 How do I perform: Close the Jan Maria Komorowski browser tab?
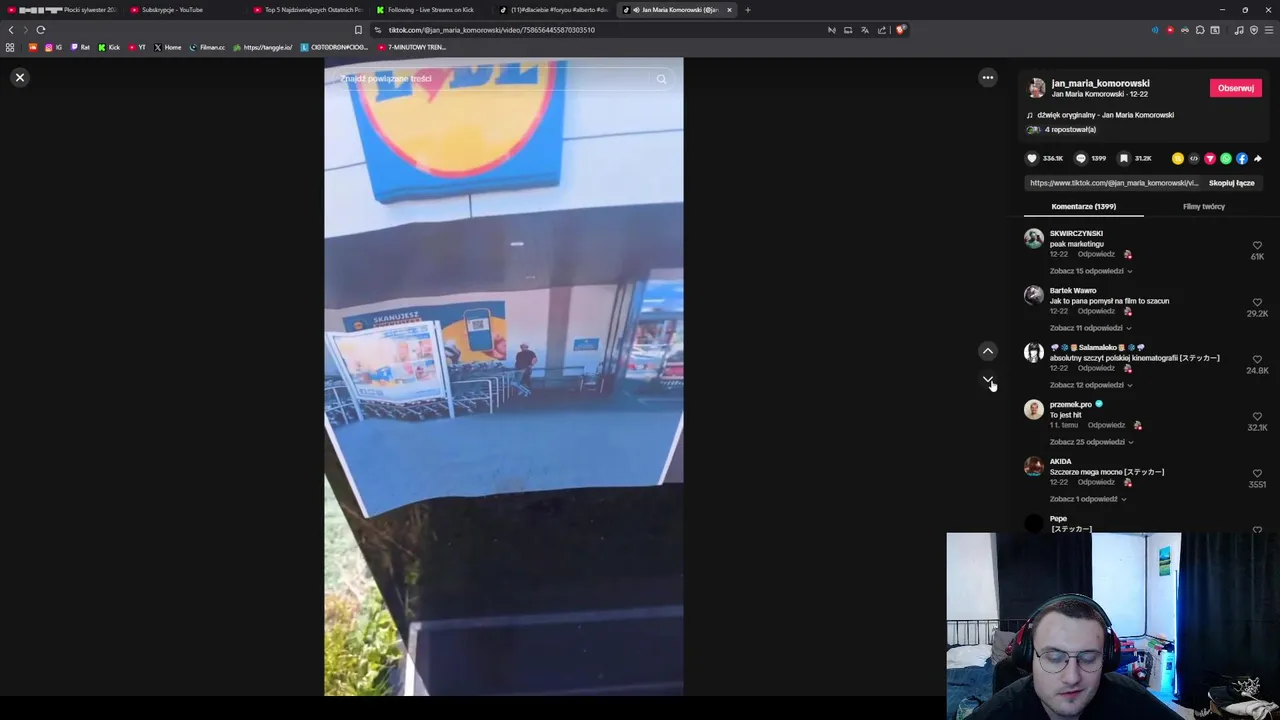click(x=729, y=10)
